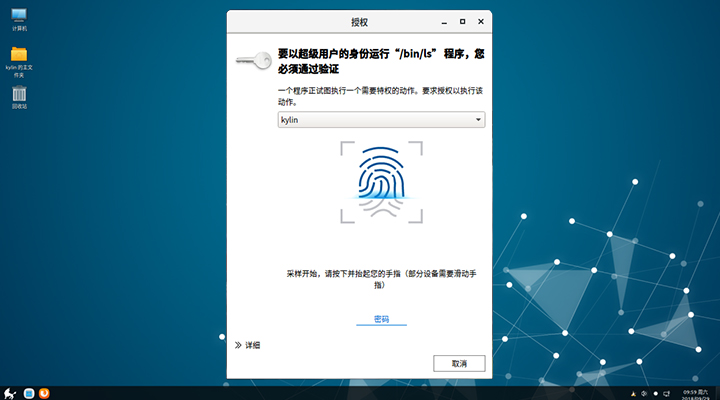Close the 授权 dialog window
This screenshot has width=720, height=400.
point(478,21)
